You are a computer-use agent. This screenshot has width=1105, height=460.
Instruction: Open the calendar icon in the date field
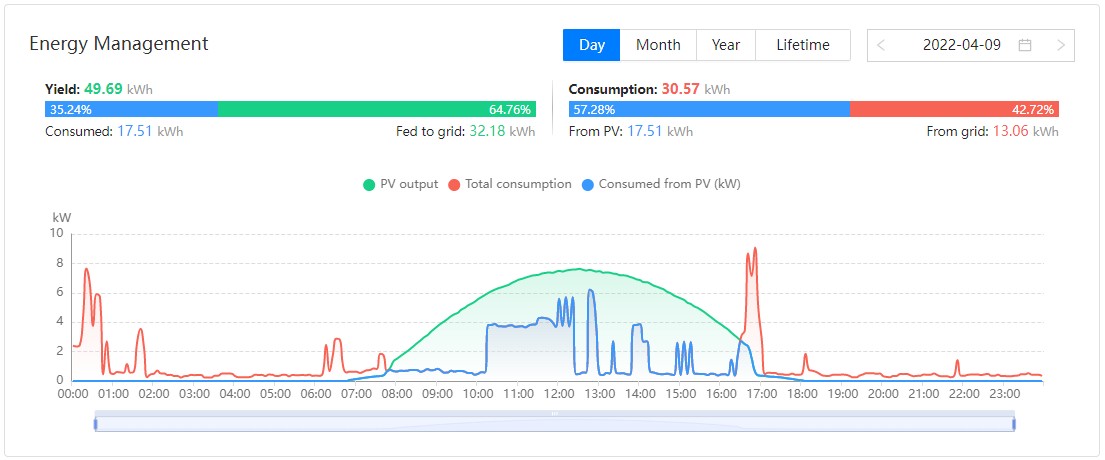(x=1025, y=45)
